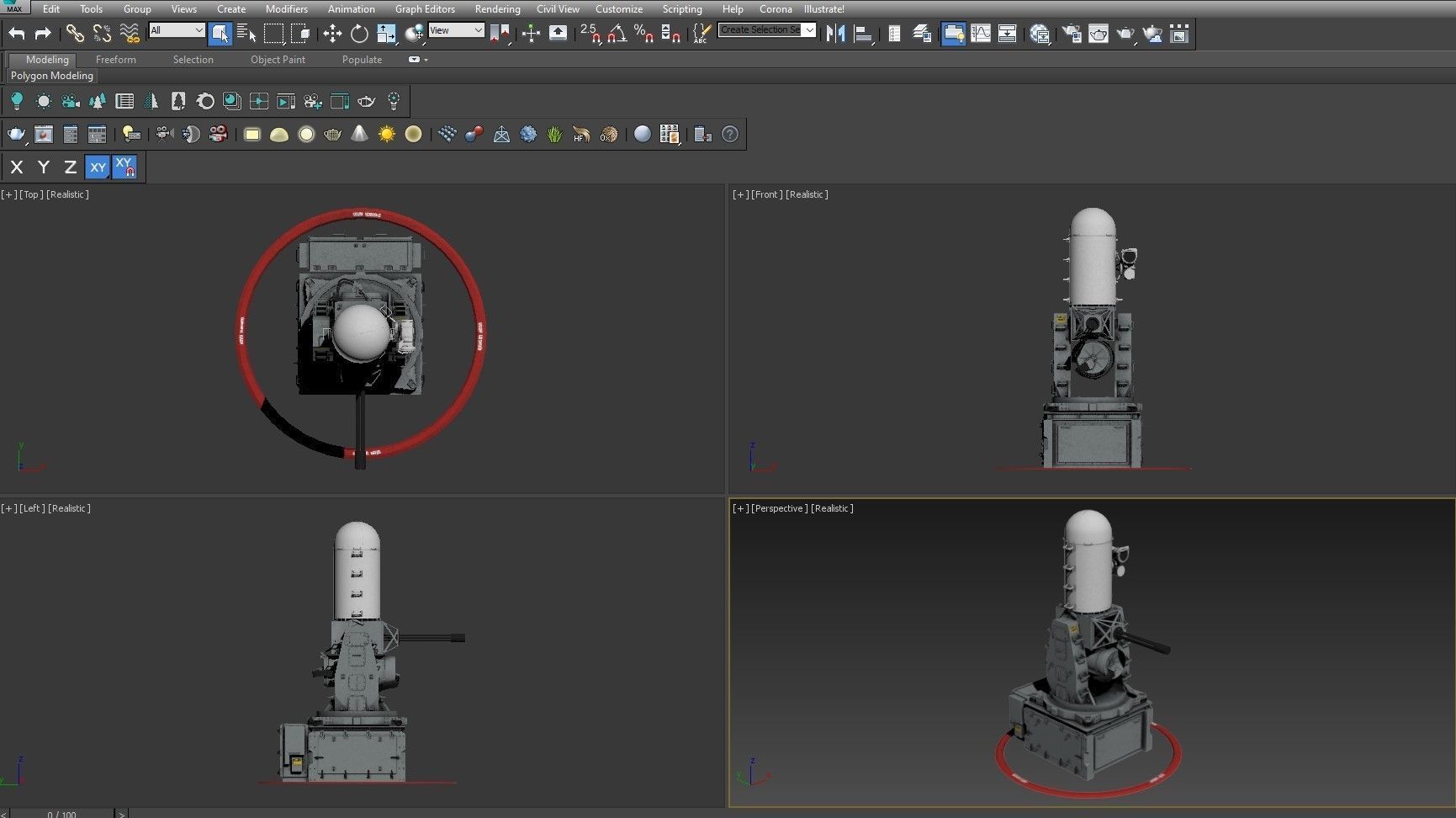Open the Corona menu
Viewport: 1456px width, 818px height.
click(776, 8)
